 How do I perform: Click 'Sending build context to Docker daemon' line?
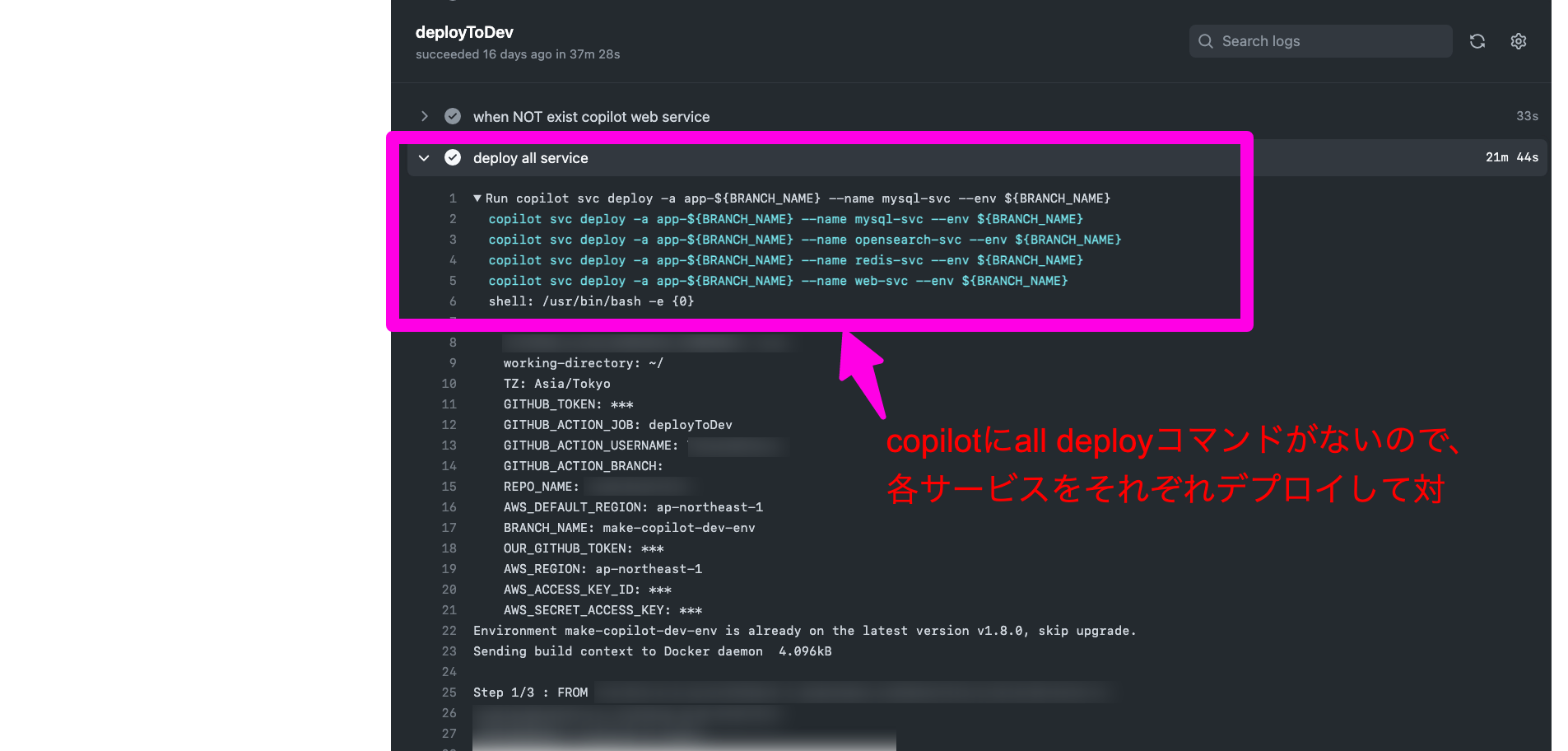coord(652,651)
